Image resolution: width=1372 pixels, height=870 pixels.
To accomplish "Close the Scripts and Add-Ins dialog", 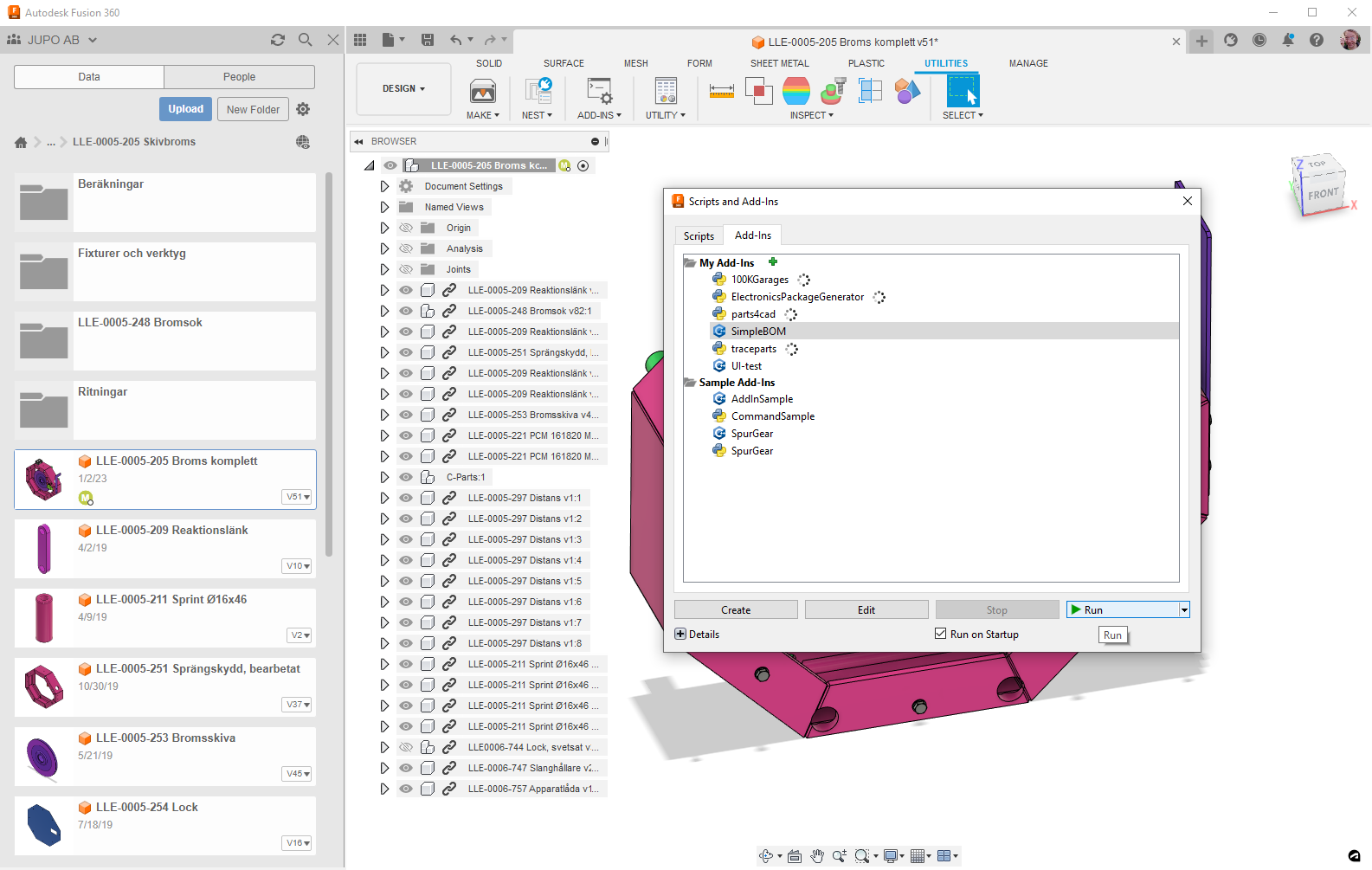I will 1188,201.
